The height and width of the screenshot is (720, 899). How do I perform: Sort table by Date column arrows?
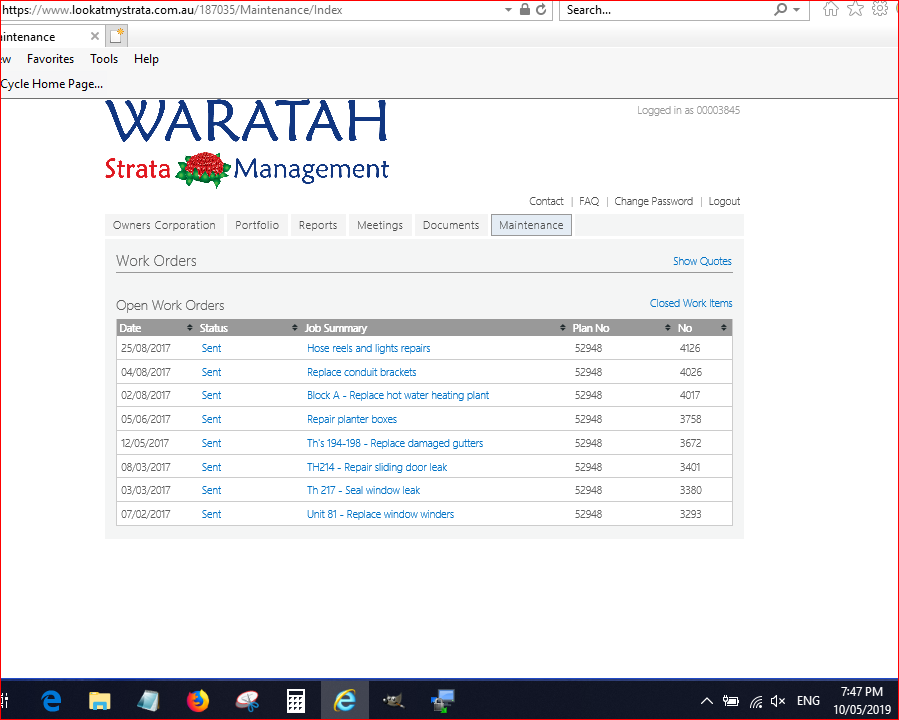[x=190, y=327]
